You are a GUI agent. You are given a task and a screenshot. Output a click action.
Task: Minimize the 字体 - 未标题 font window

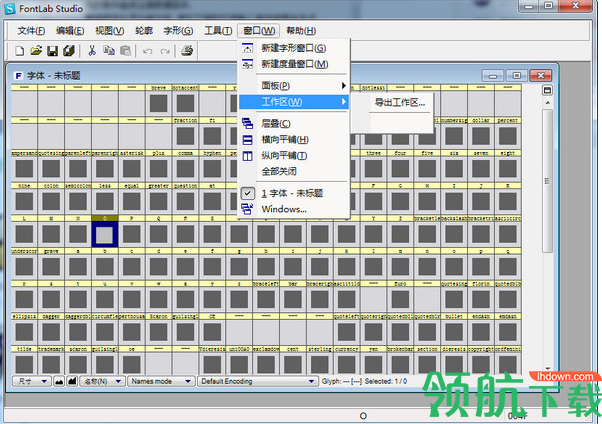[x=493, y=76]
